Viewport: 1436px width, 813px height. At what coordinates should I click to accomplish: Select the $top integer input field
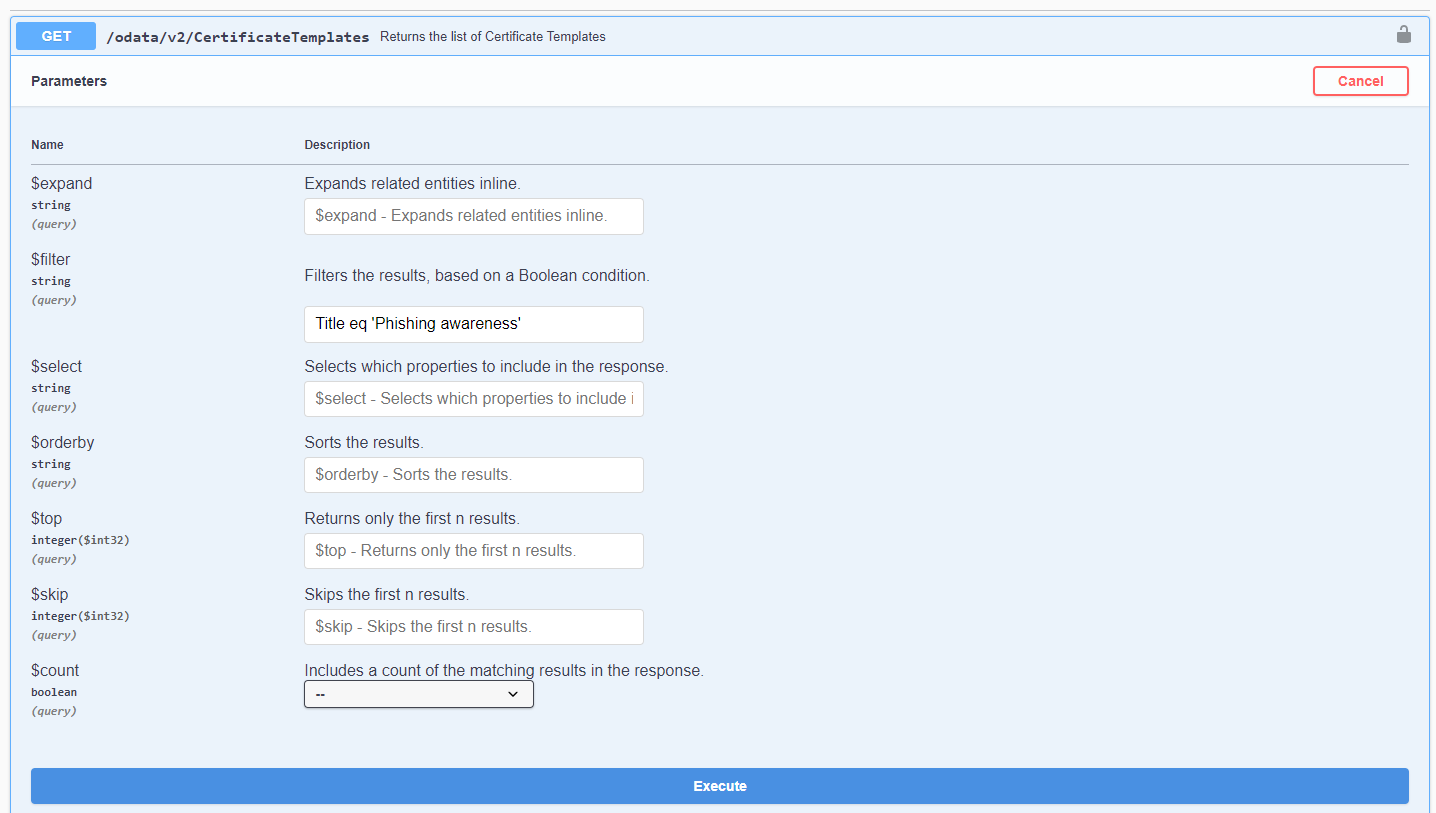[x=473, y=551]
